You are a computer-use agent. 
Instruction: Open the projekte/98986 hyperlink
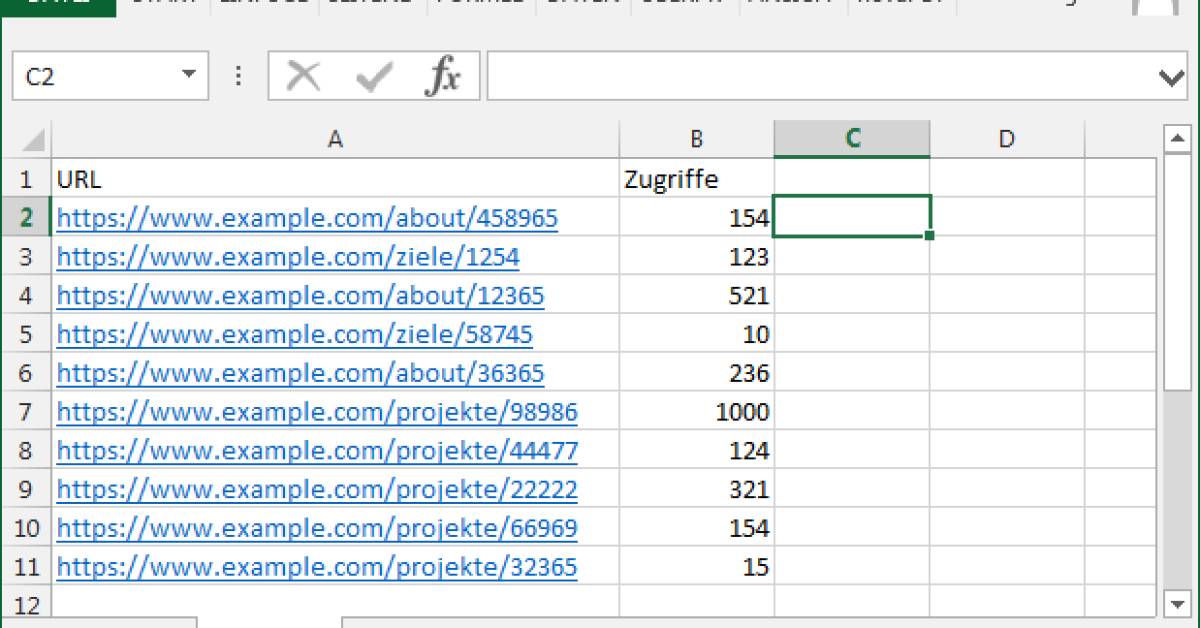click(317, 411)
